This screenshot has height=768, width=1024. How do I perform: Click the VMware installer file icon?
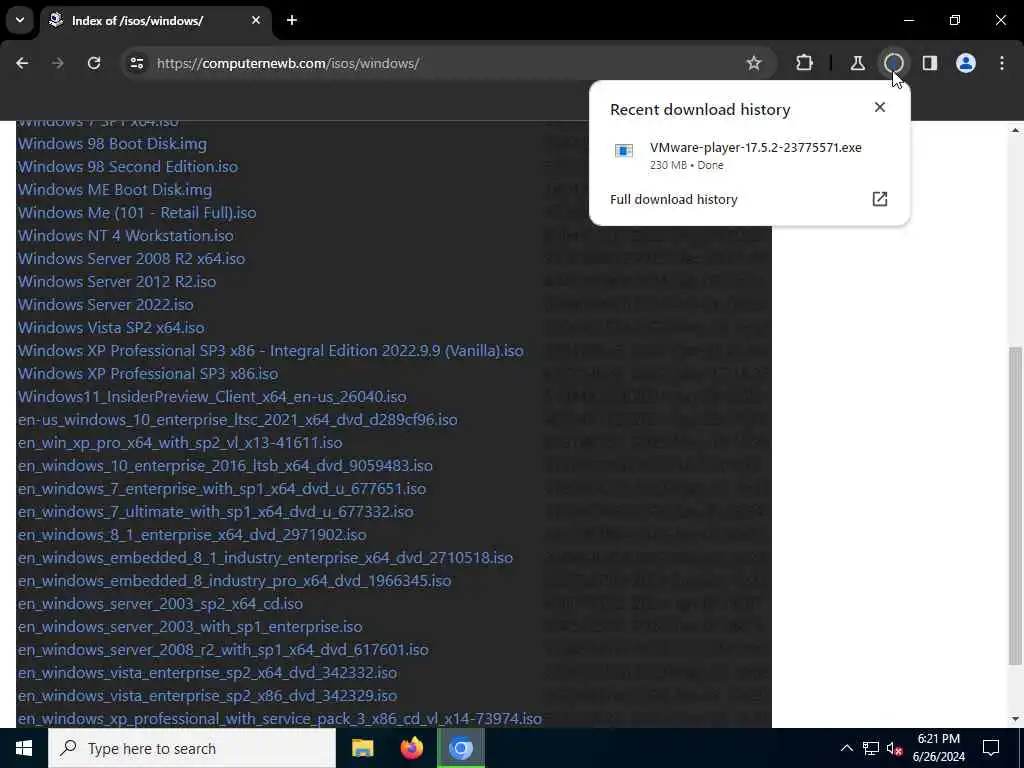(624, 151)
